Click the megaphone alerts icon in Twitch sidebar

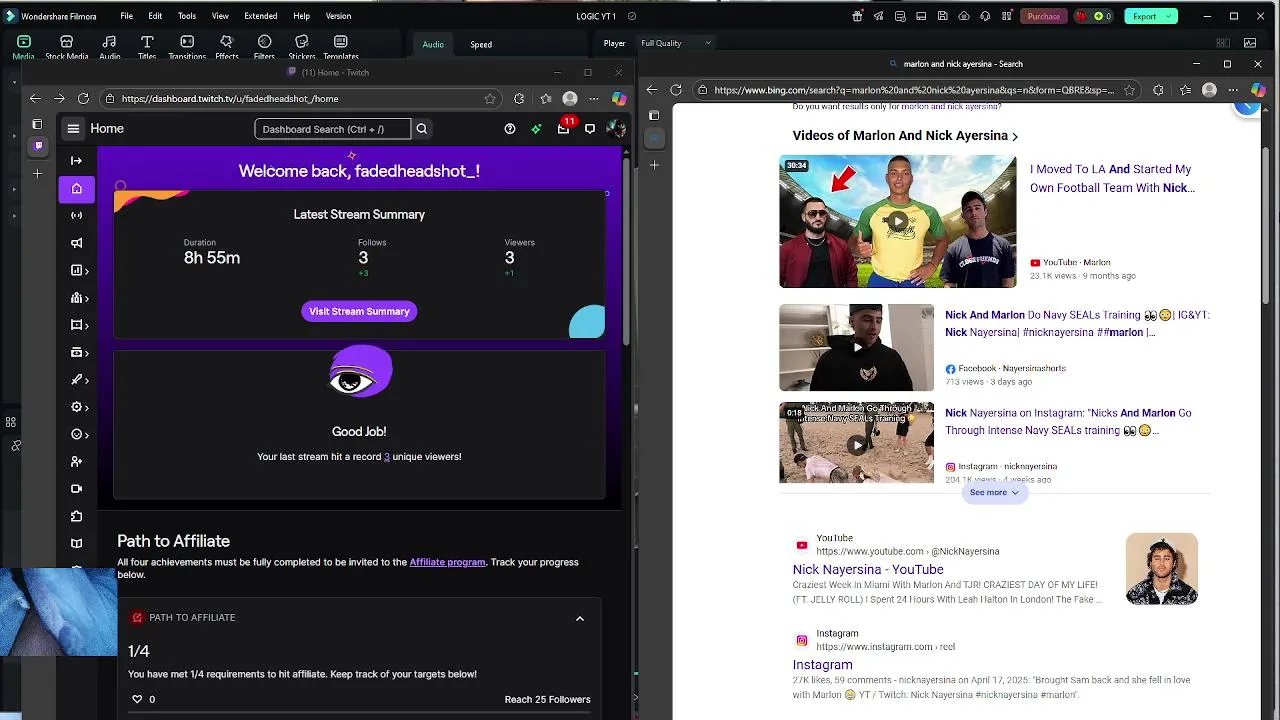tap(76, 243)
